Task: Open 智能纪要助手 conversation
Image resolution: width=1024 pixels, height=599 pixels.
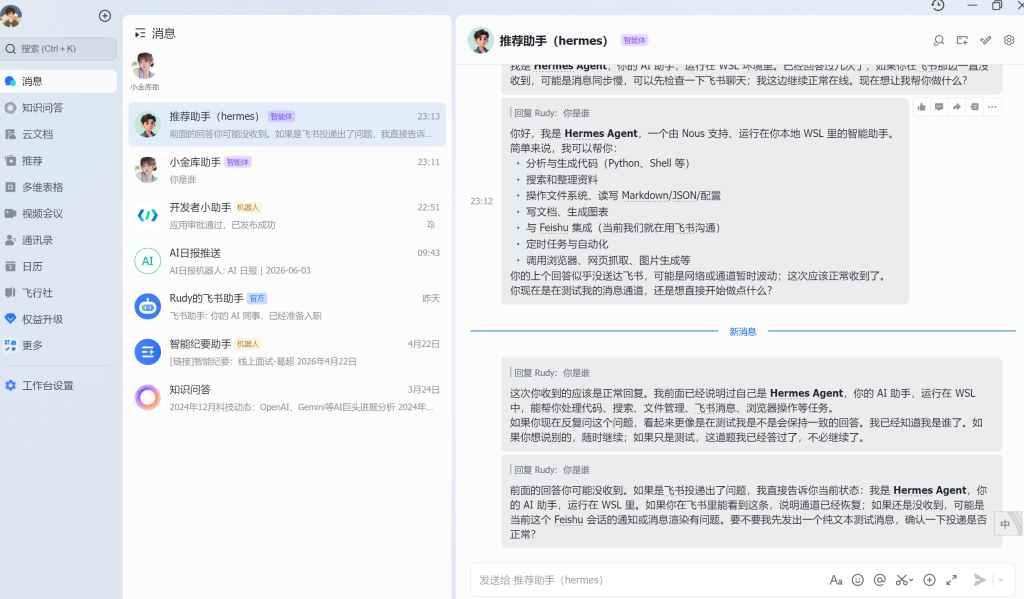Action: point(287,351)
